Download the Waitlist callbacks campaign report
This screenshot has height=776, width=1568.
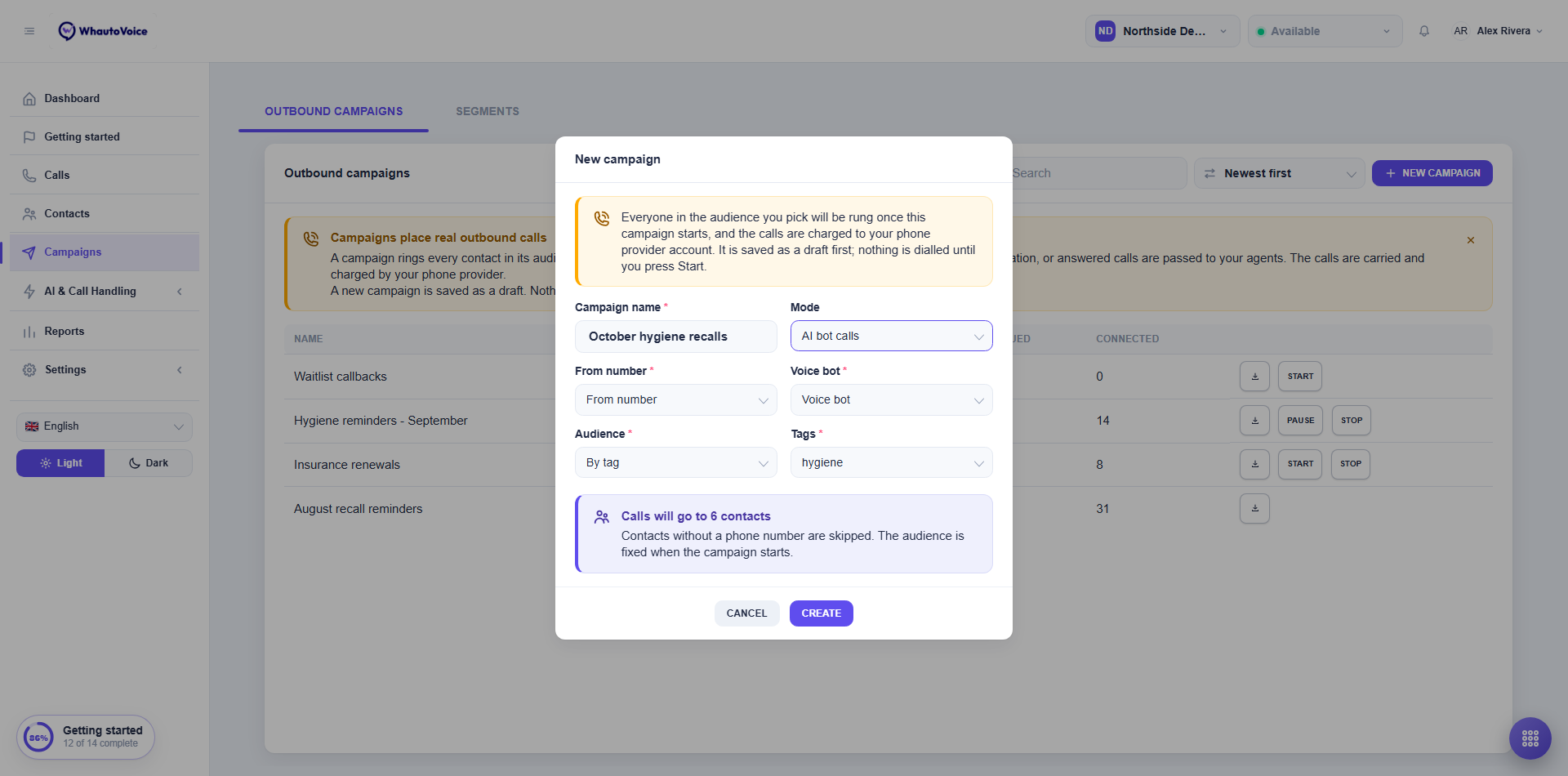(x=1254, y=377)
